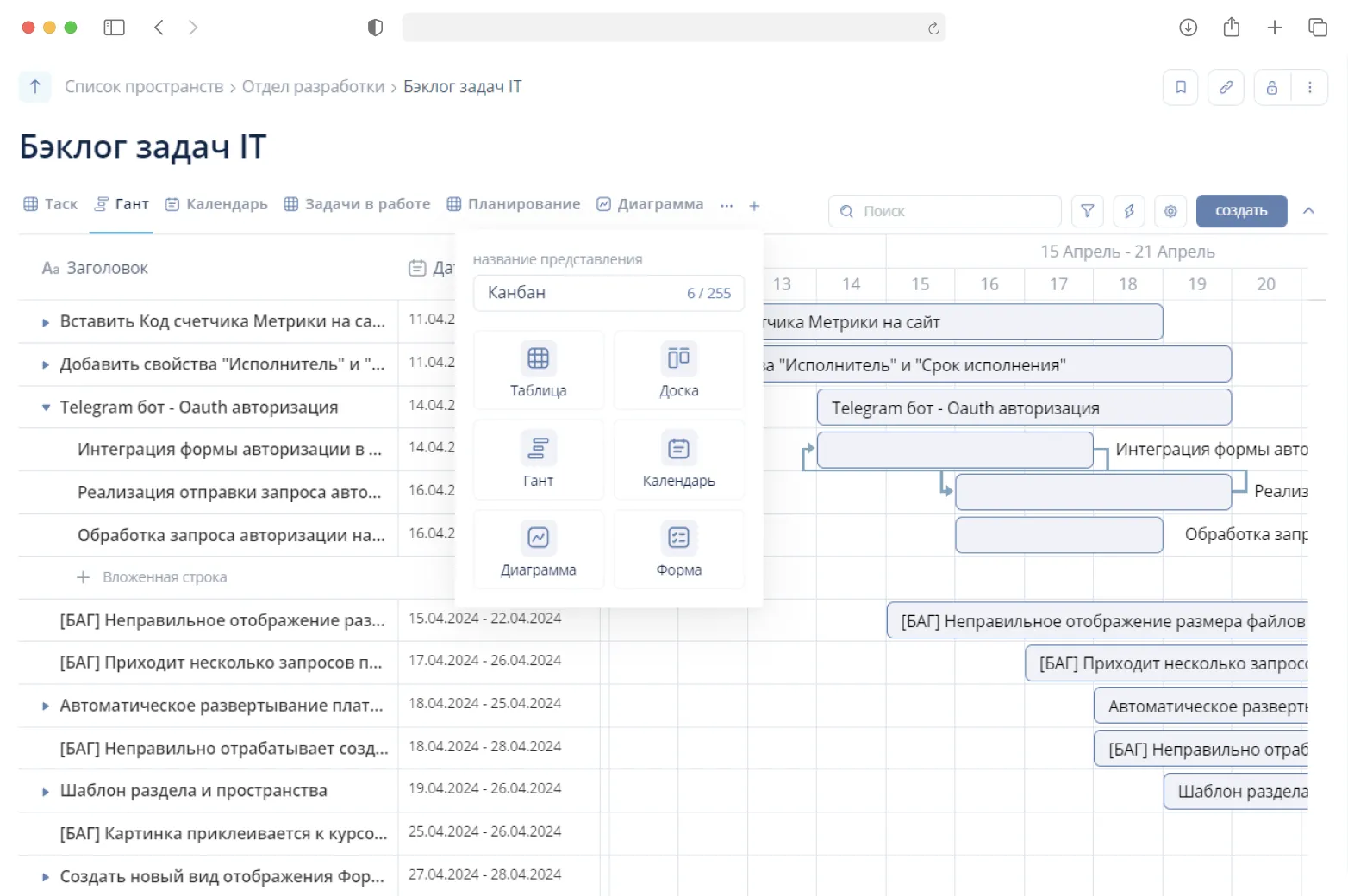This screenshot has width=1348, height=896.
Task: Go to Список пространств breadcrumb
Action: (x=144, y=87)
